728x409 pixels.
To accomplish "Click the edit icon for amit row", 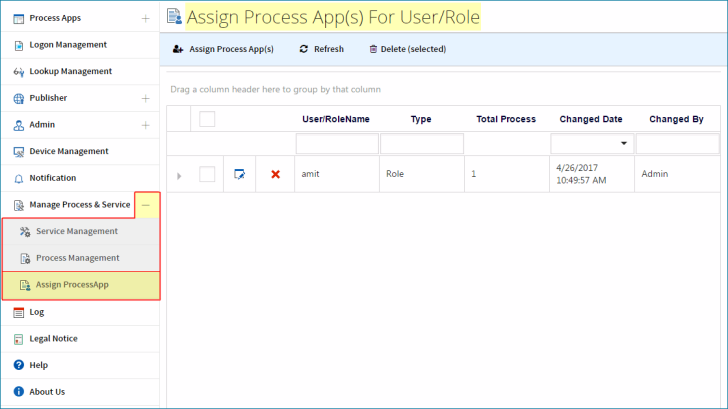I will coord(240,174).
